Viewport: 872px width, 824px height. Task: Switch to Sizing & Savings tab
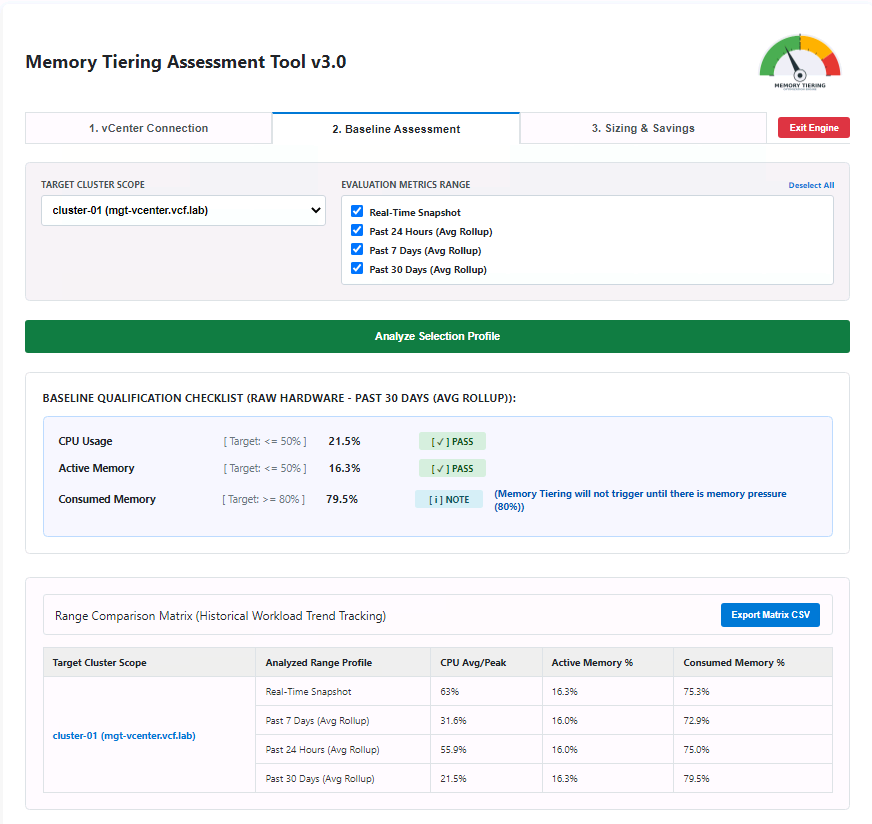(x=643, y=128)
